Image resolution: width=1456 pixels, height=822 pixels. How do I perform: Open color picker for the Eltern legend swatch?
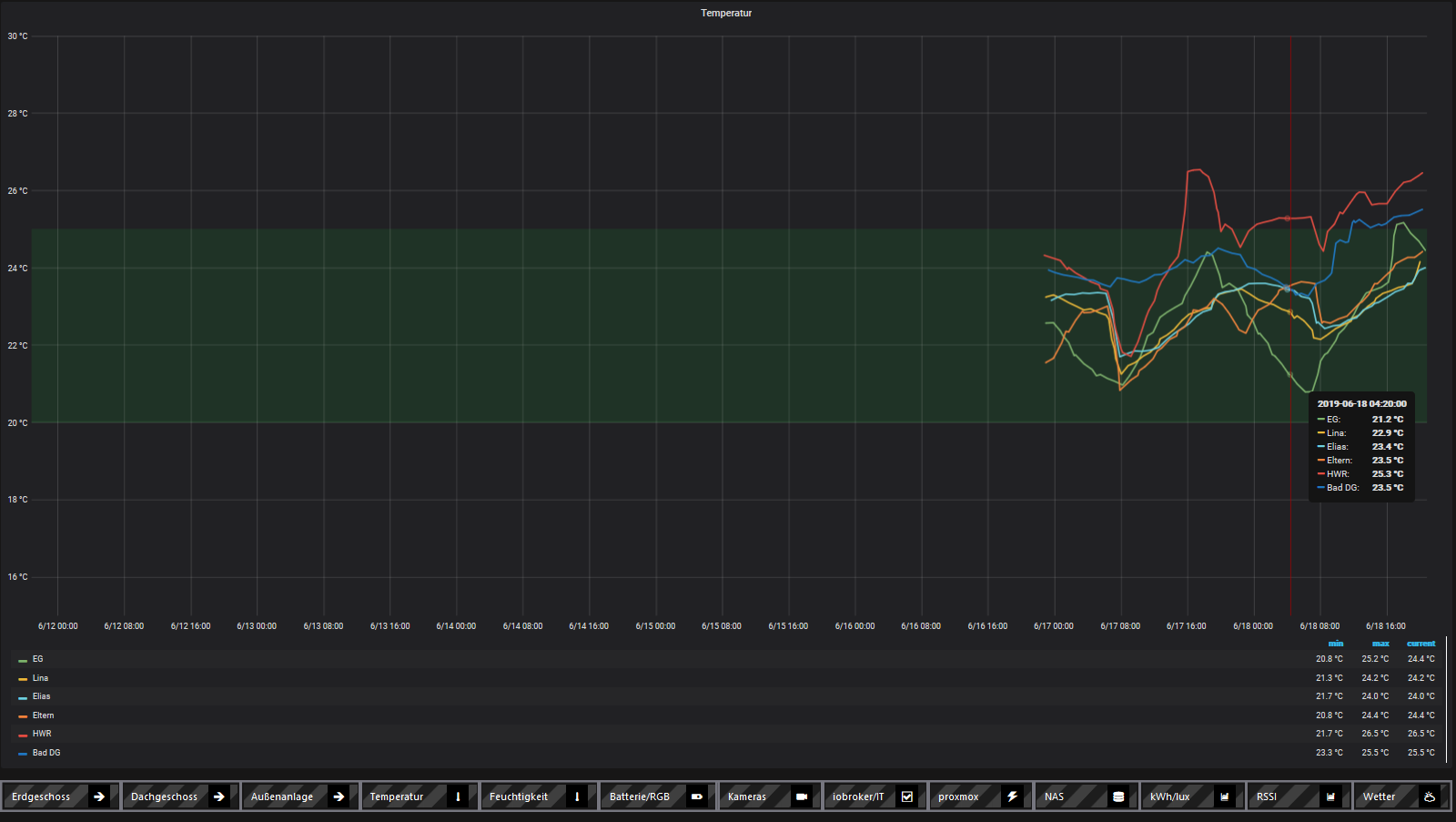pyautogui.click(x=23, y=716)
